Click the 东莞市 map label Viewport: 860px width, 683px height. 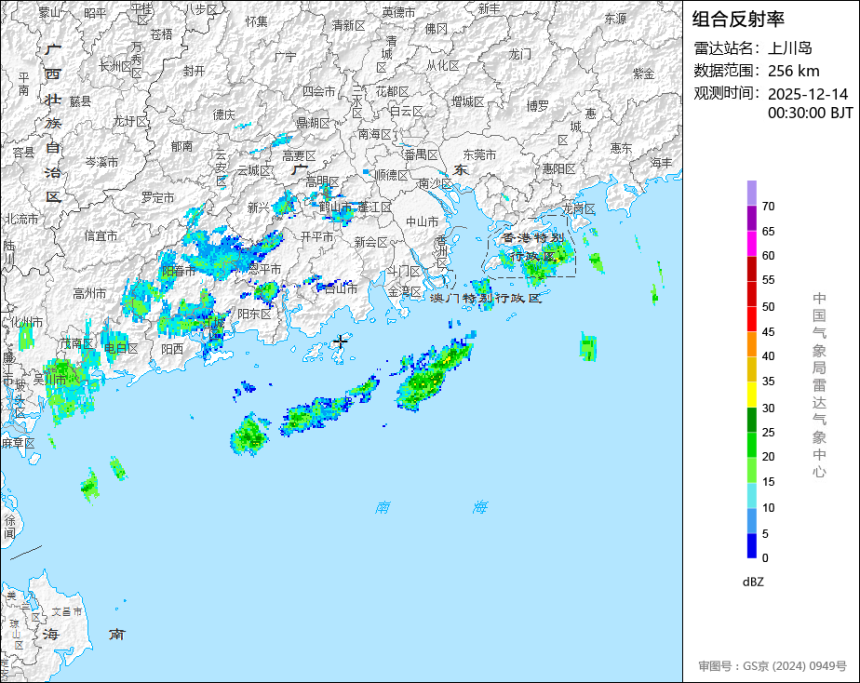pos(479,155)
